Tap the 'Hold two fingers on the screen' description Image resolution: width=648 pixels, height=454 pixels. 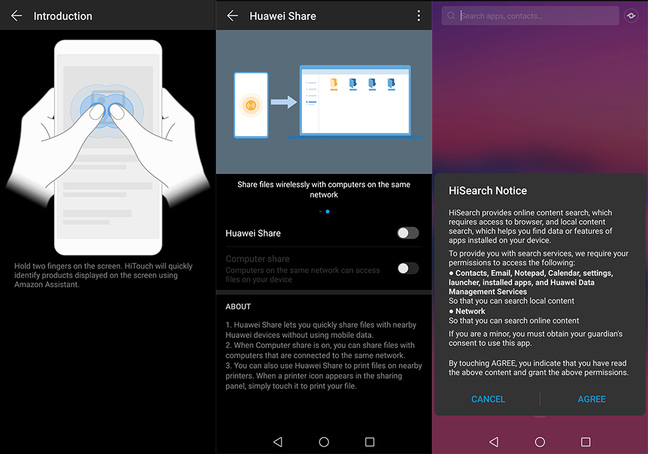pos(103,275)
